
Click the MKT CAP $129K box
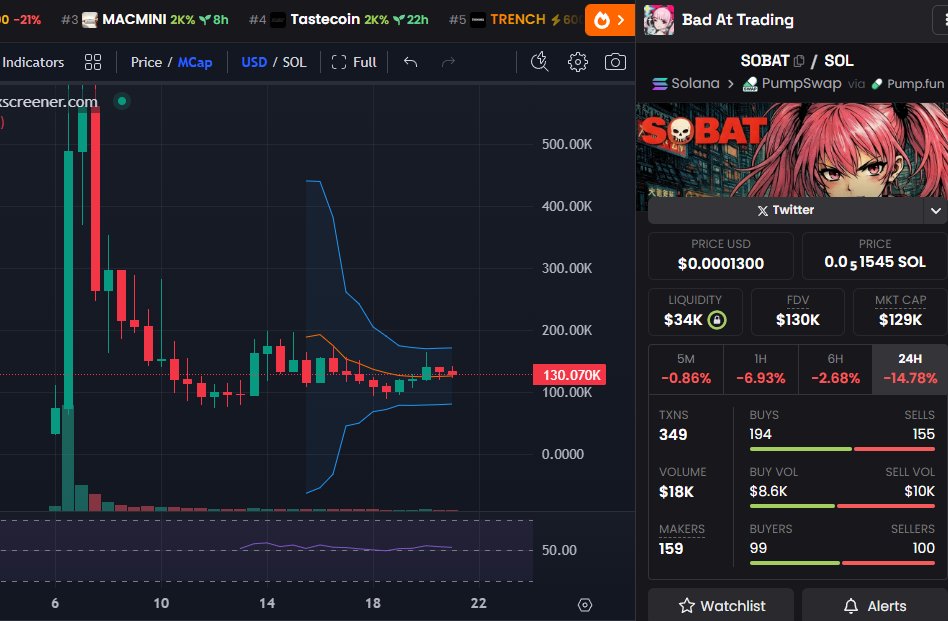(900, 311)
